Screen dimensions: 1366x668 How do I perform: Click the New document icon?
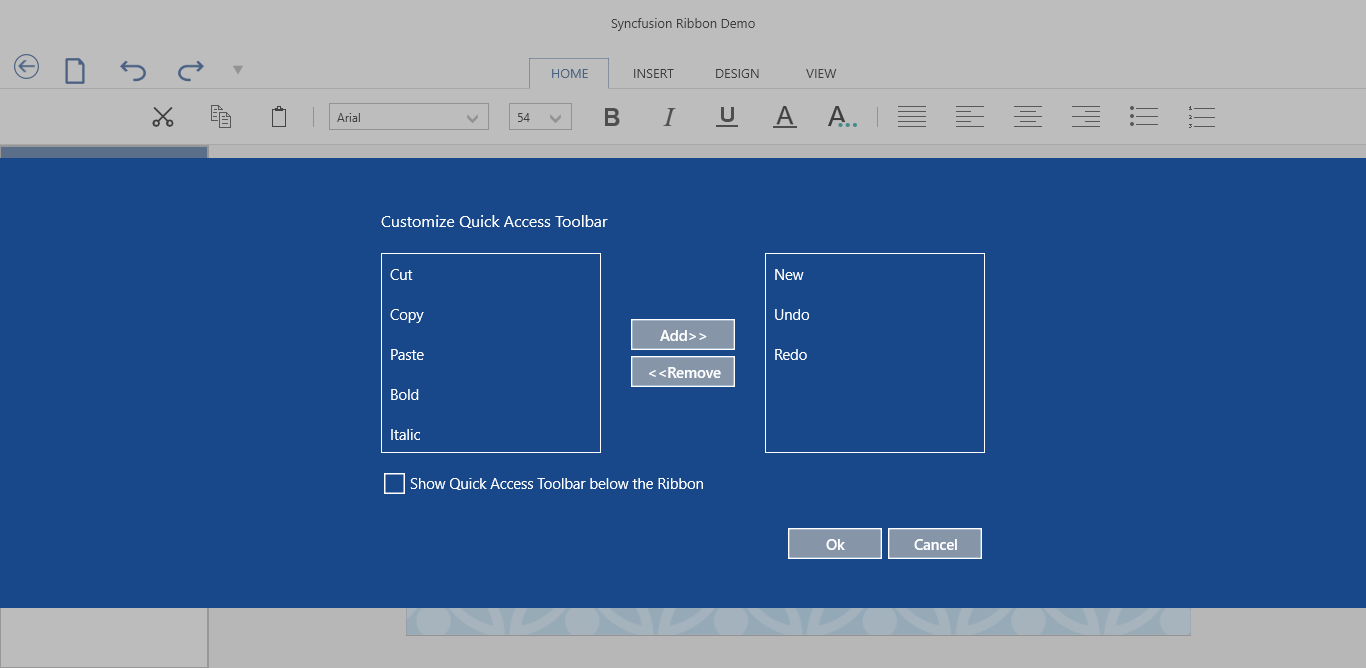click(x=74, y=69)
